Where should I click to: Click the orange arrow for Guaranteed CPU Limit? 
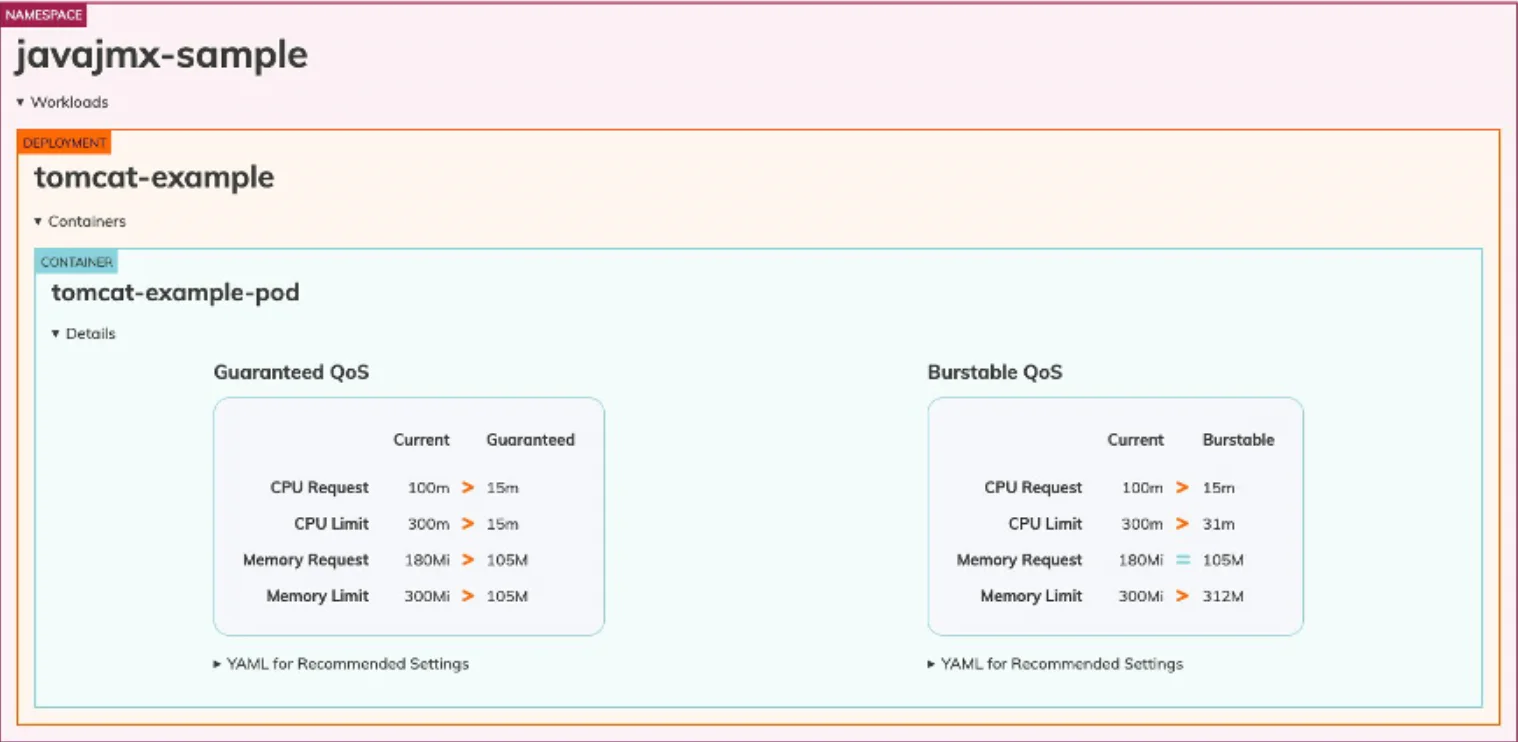point(467,524)
